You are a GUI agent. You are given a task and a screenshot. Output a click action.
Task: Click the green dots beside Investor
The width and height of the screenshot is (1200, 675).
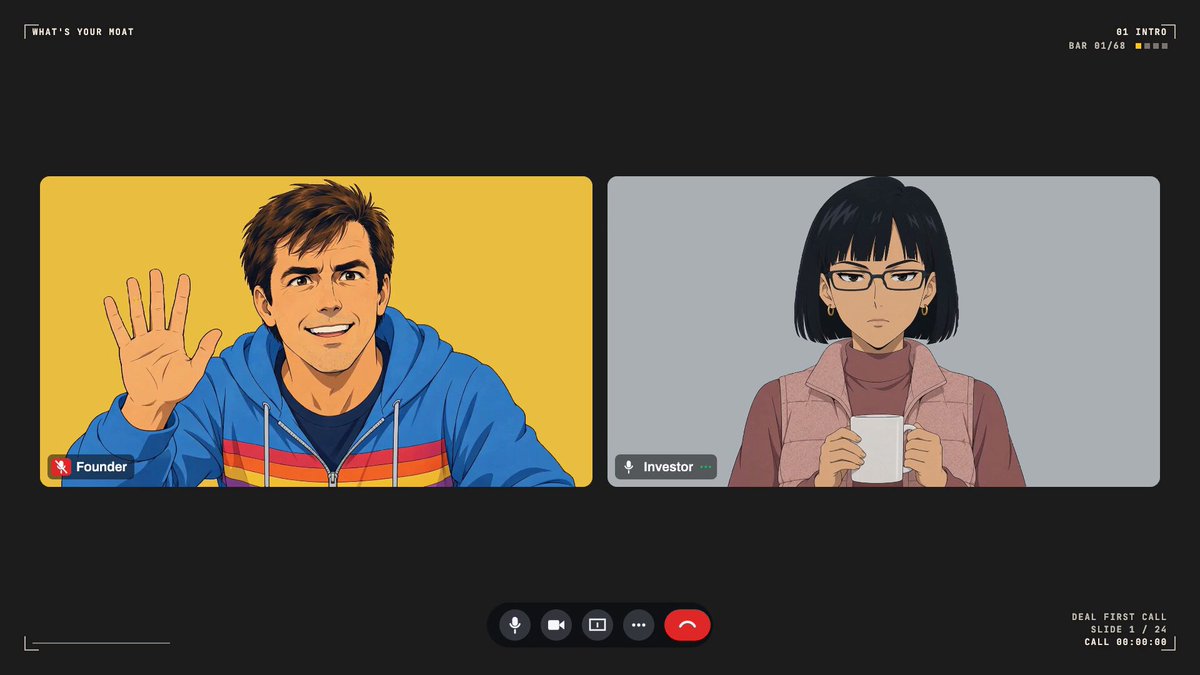point(706,467)
